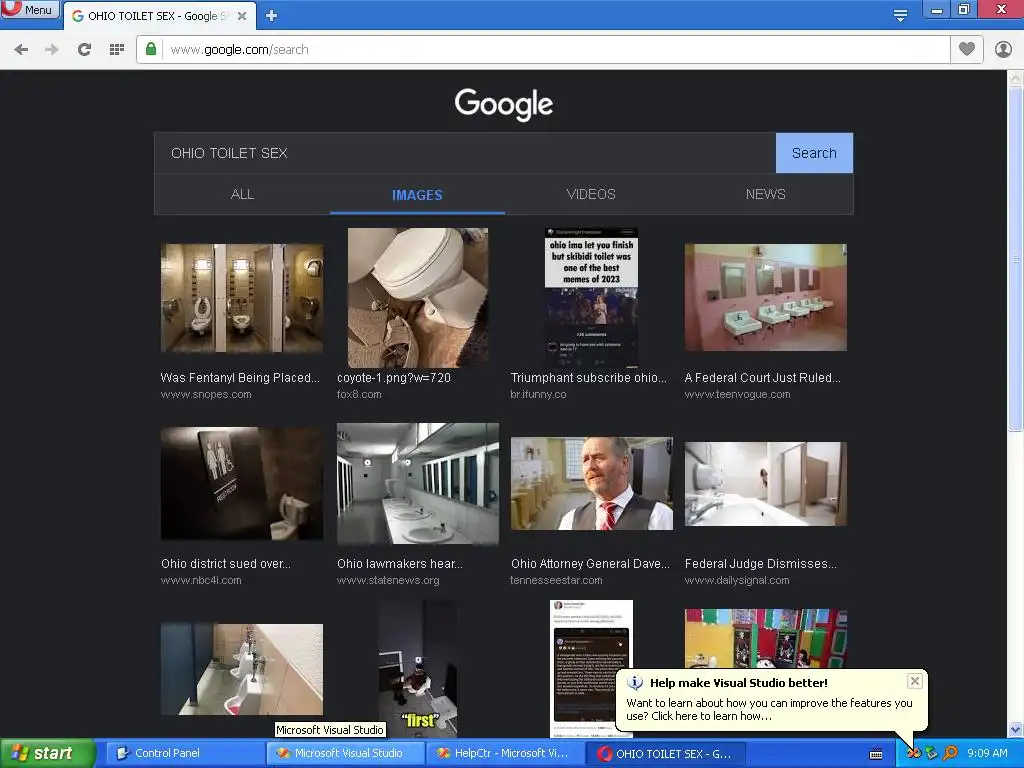This screenshot has height=768, width=1024.
Task: Click "A Federal Court Just Ruled..." title
Action: (762, 377)
